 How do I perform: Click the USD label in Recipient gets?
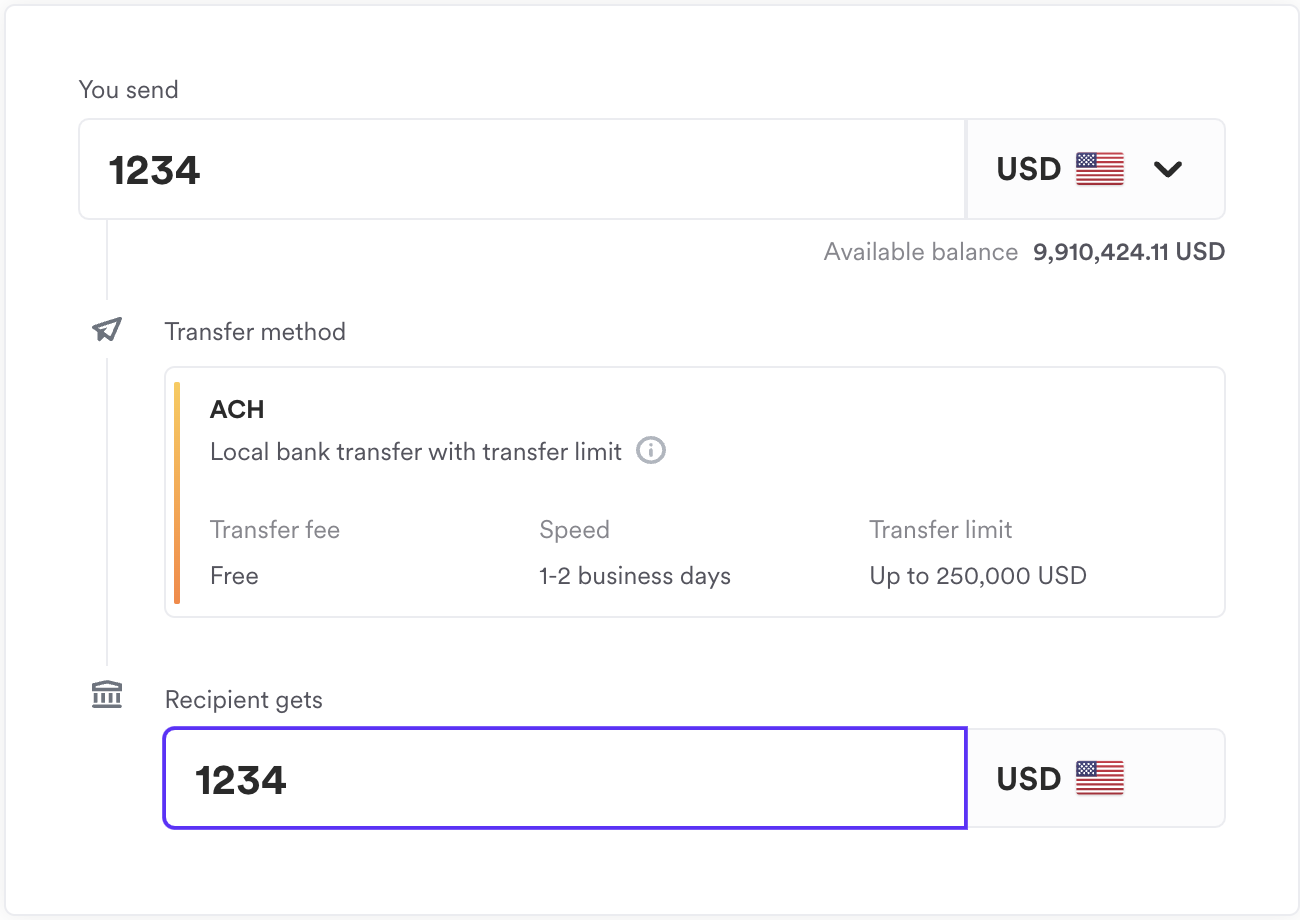pyautogui.click(x=1028, y=778)
